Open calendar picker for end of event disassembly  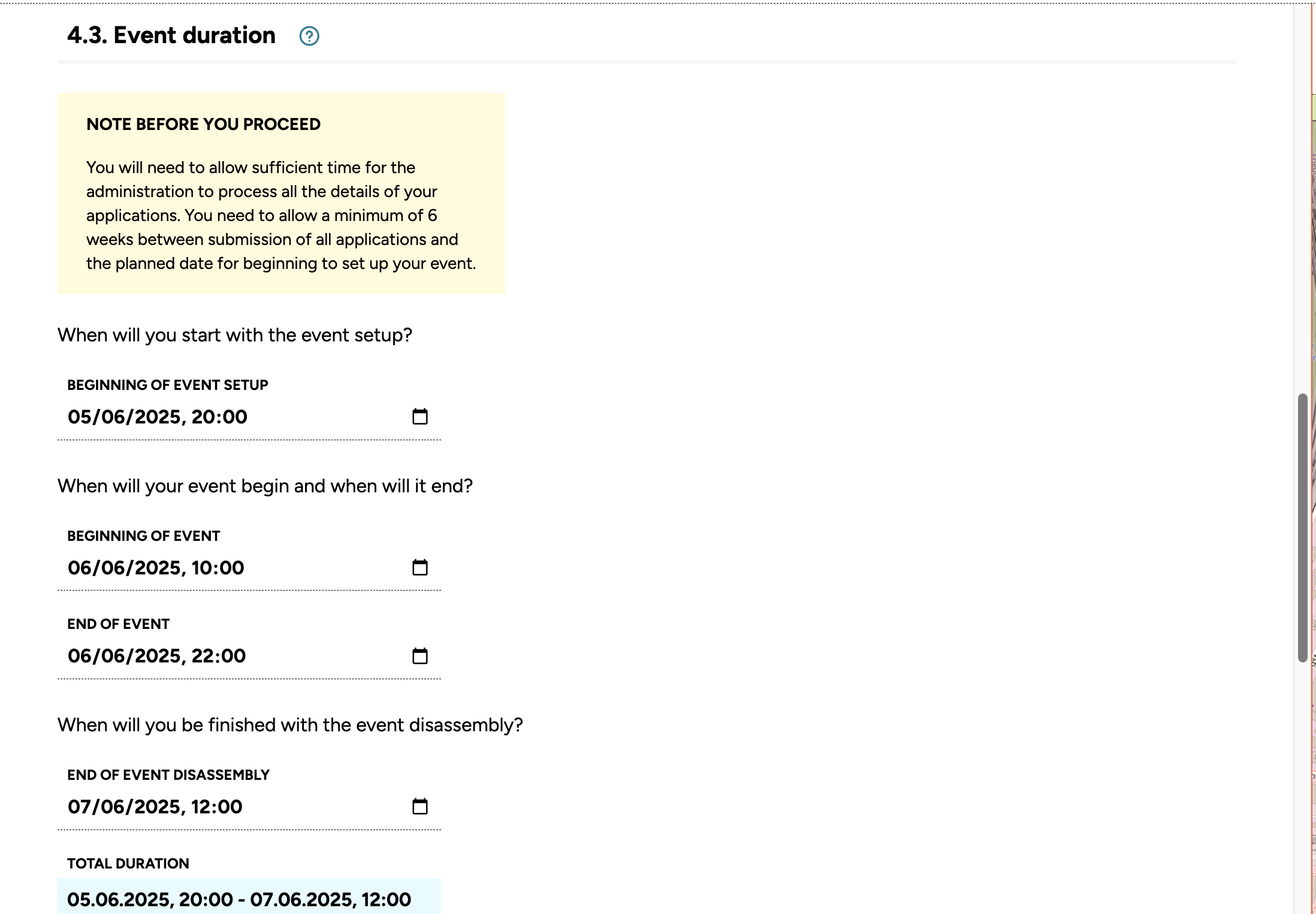click(420, 806)
